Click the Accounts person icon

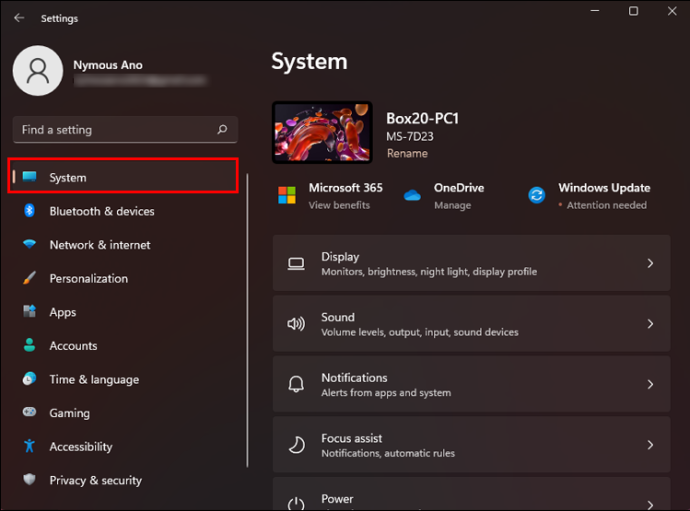[x=29, y=345]
